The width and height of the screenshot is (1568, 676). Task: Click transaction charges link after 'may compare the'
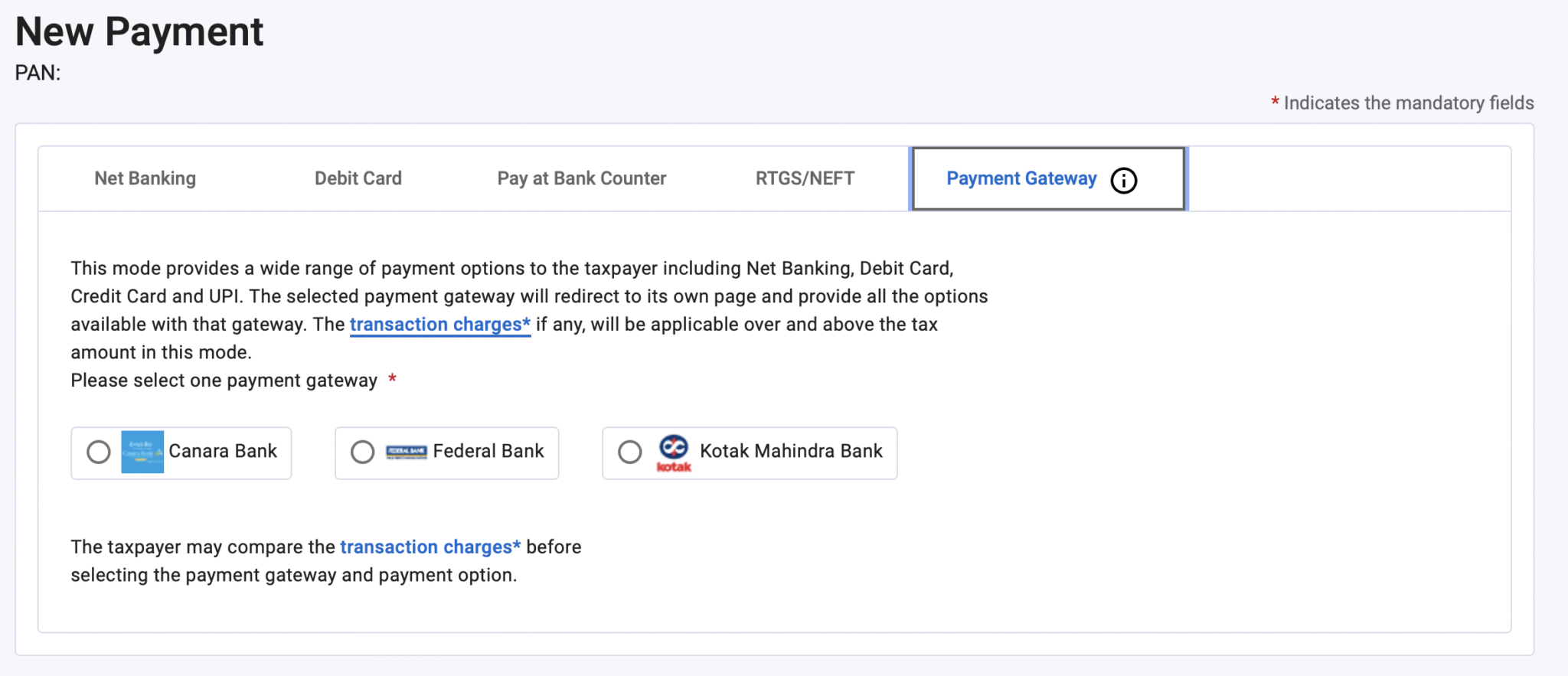tap(430, 547)
